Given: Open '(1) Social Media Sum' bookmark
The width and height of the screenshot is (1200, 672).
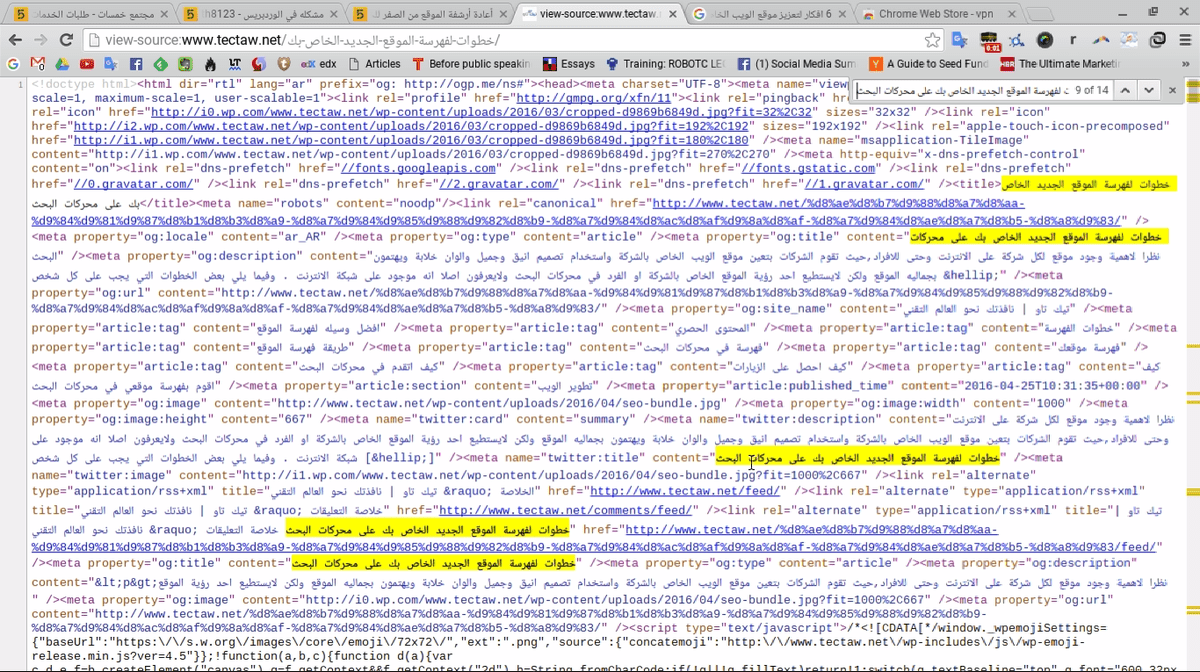Looking at the screenshot, I should (x=799, y=64).
